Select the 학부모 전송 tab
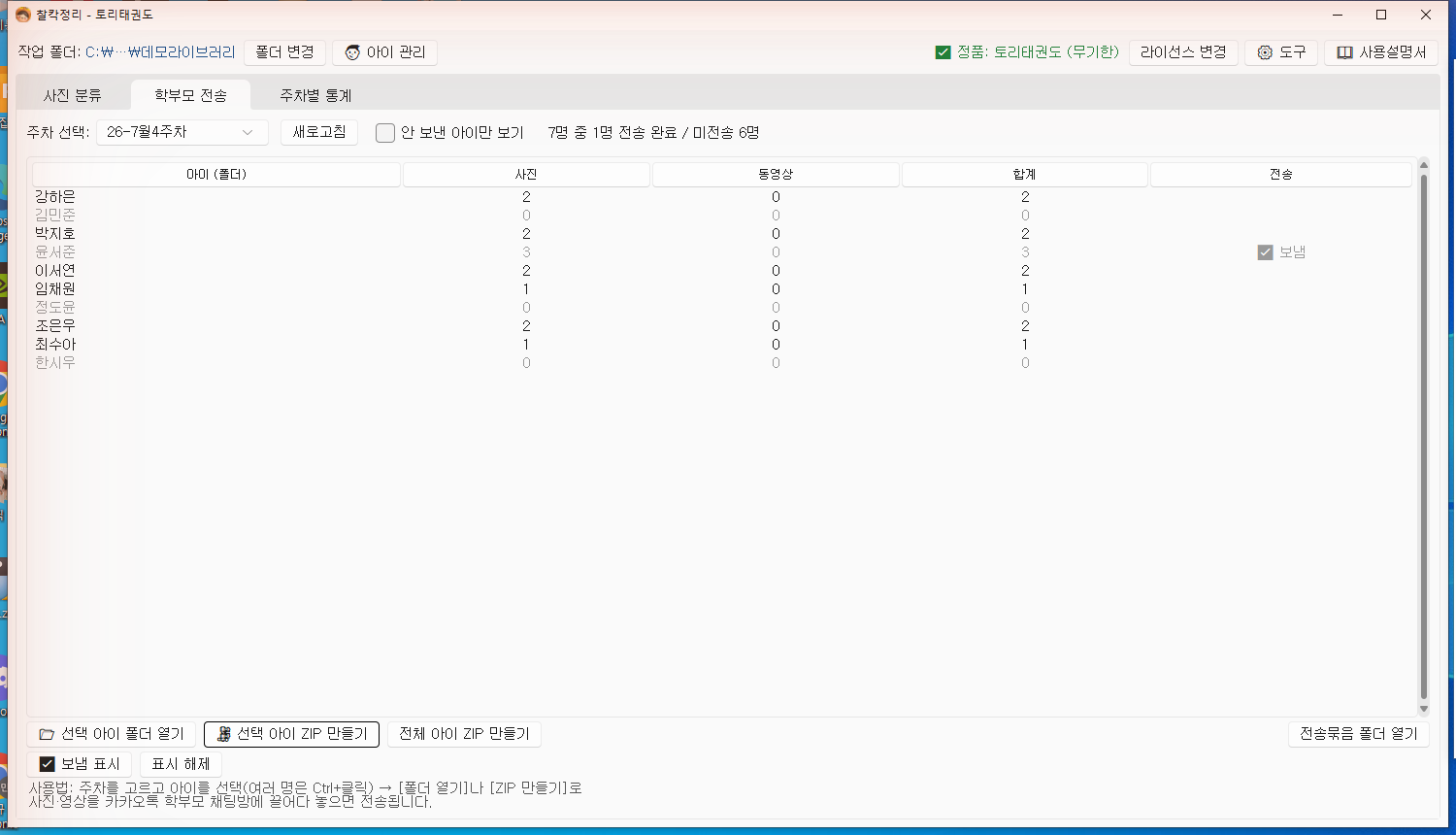Screen dimensions: 1456x835 click(x=191, y=95)
